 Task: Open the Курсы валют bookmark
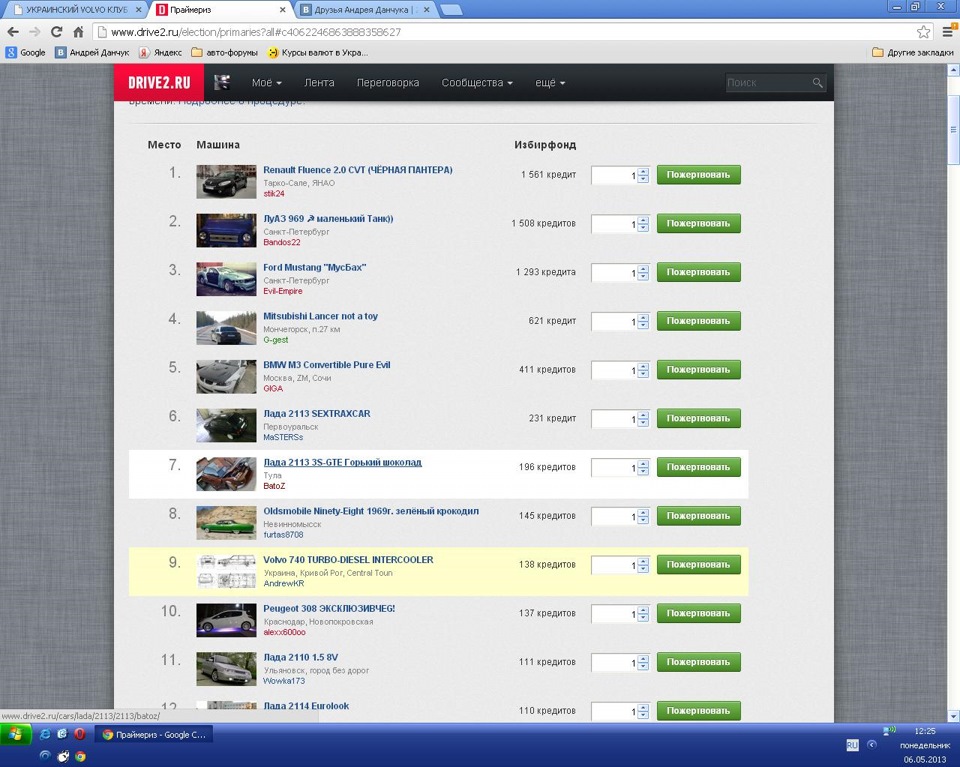(x=318, y=53)
